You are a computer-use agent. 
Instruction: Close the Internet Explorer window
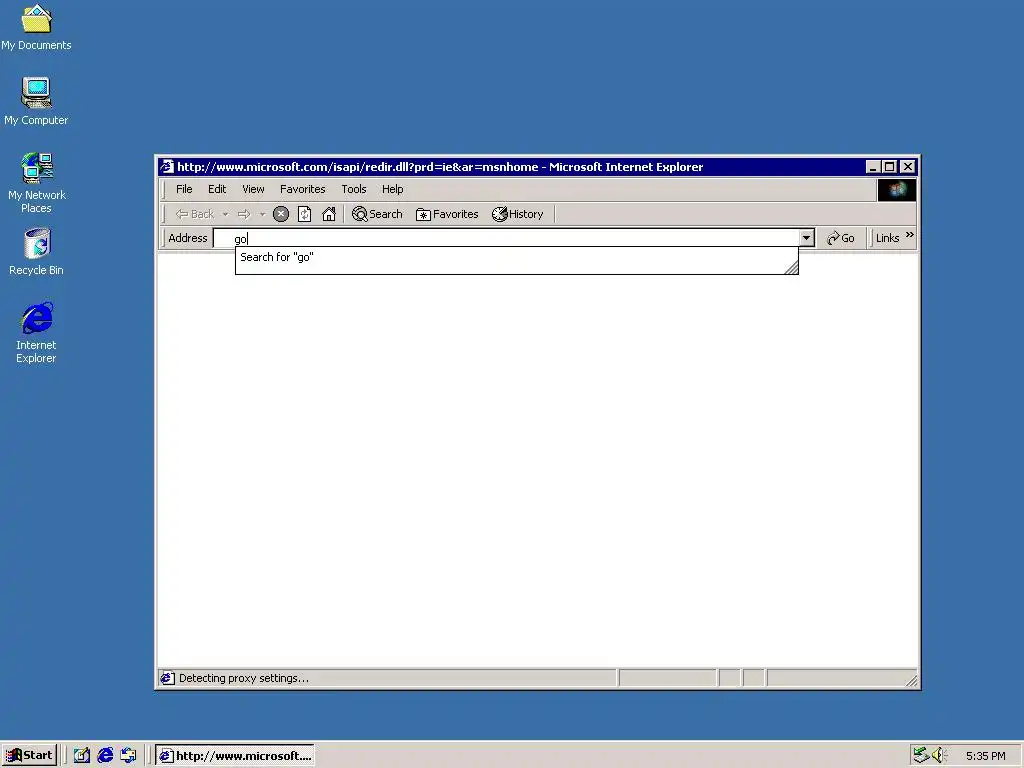click(908, 167)
